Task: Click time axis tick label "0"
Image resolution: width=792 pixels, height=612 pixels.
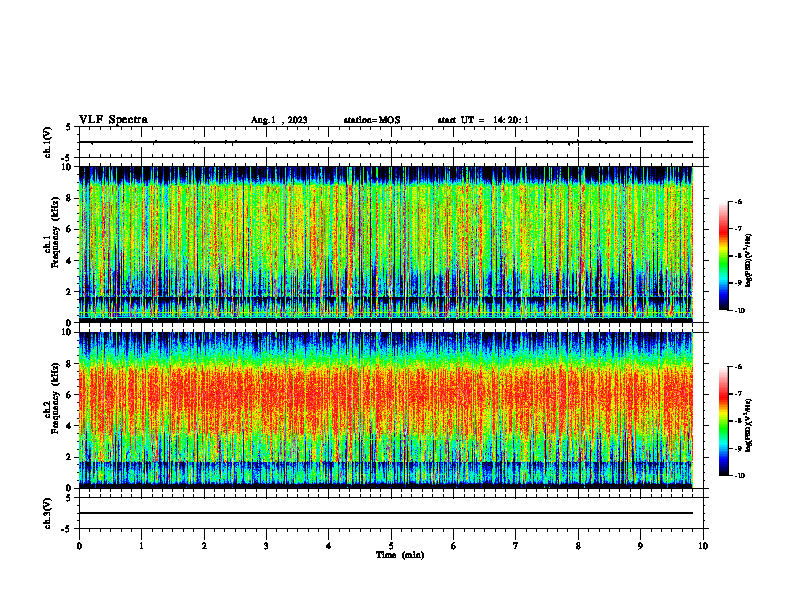Action: 79,546
